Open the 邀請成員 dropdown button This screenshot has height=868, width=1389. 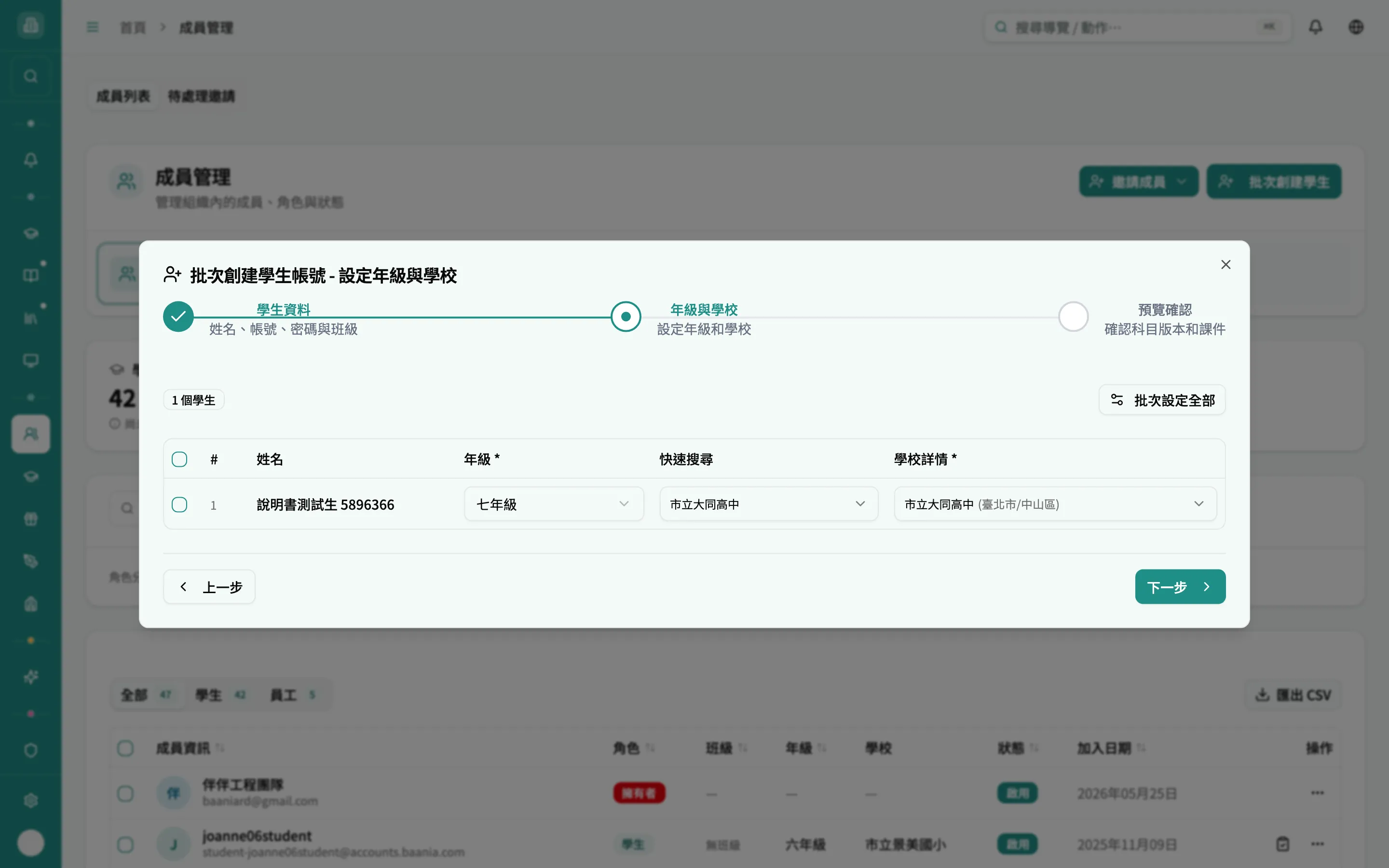1138,182
